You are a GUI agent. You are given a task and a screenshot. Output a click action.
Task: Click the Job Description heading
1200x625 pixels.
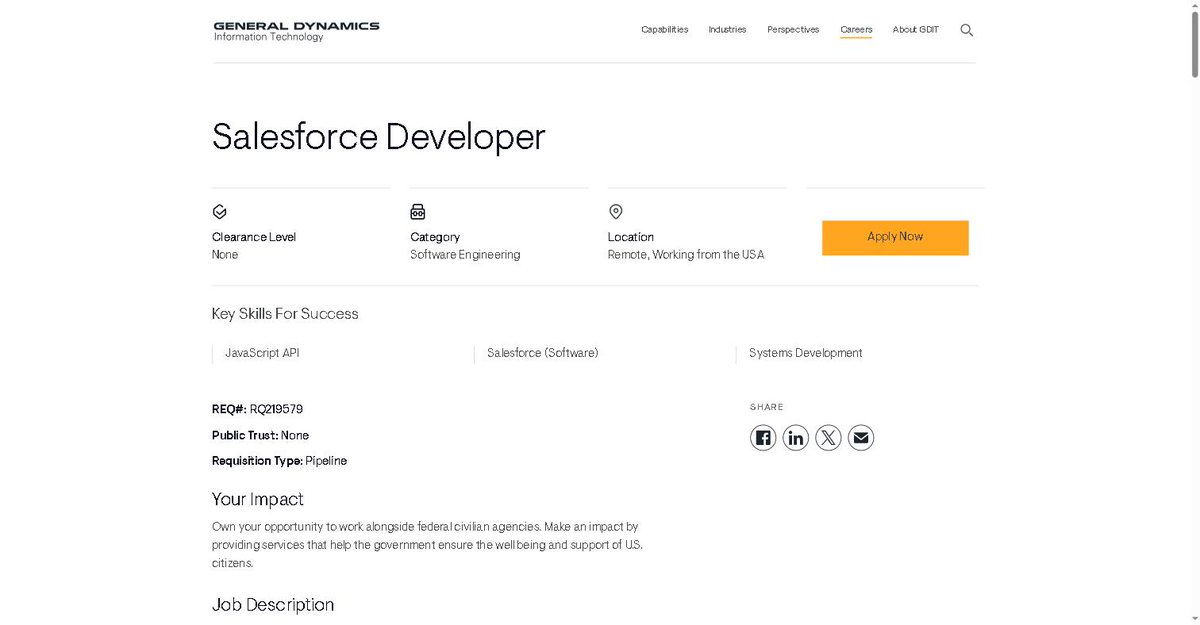pyautogui.click(x=273, y=605)
